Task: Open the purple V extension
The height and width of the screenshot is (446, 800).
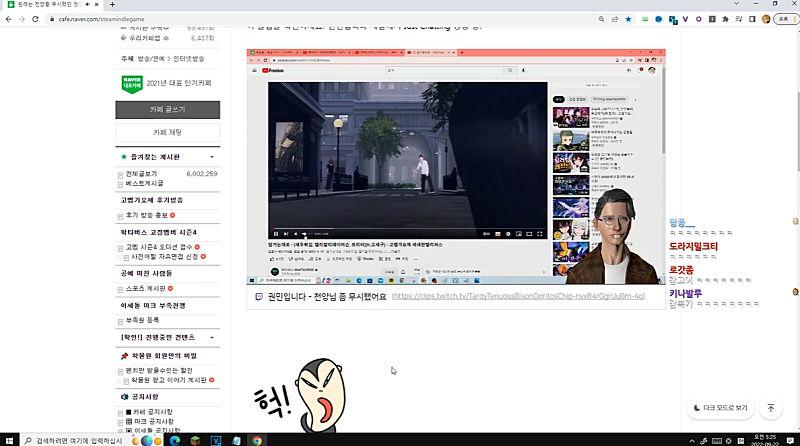Action: point(685,19)
